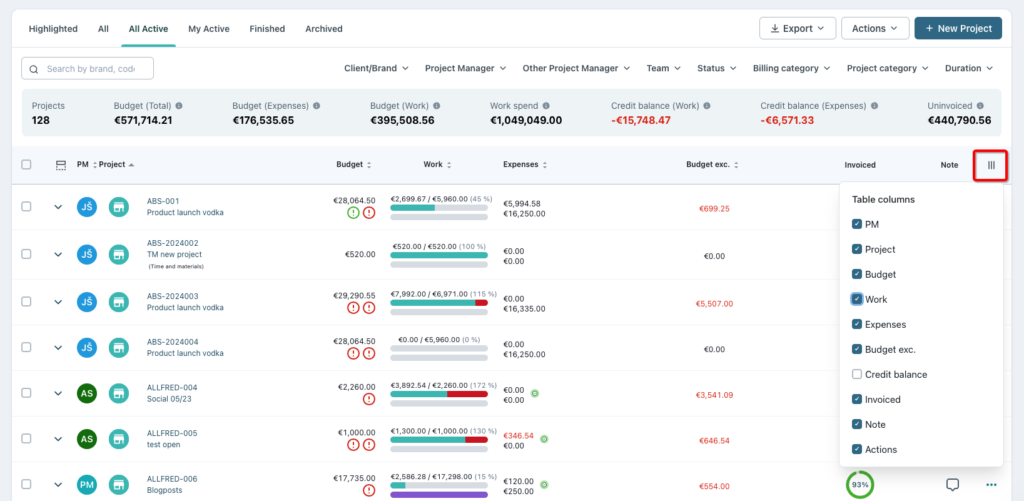
Task: Click the info icon next to Work spend
Action: click(546, 105)
